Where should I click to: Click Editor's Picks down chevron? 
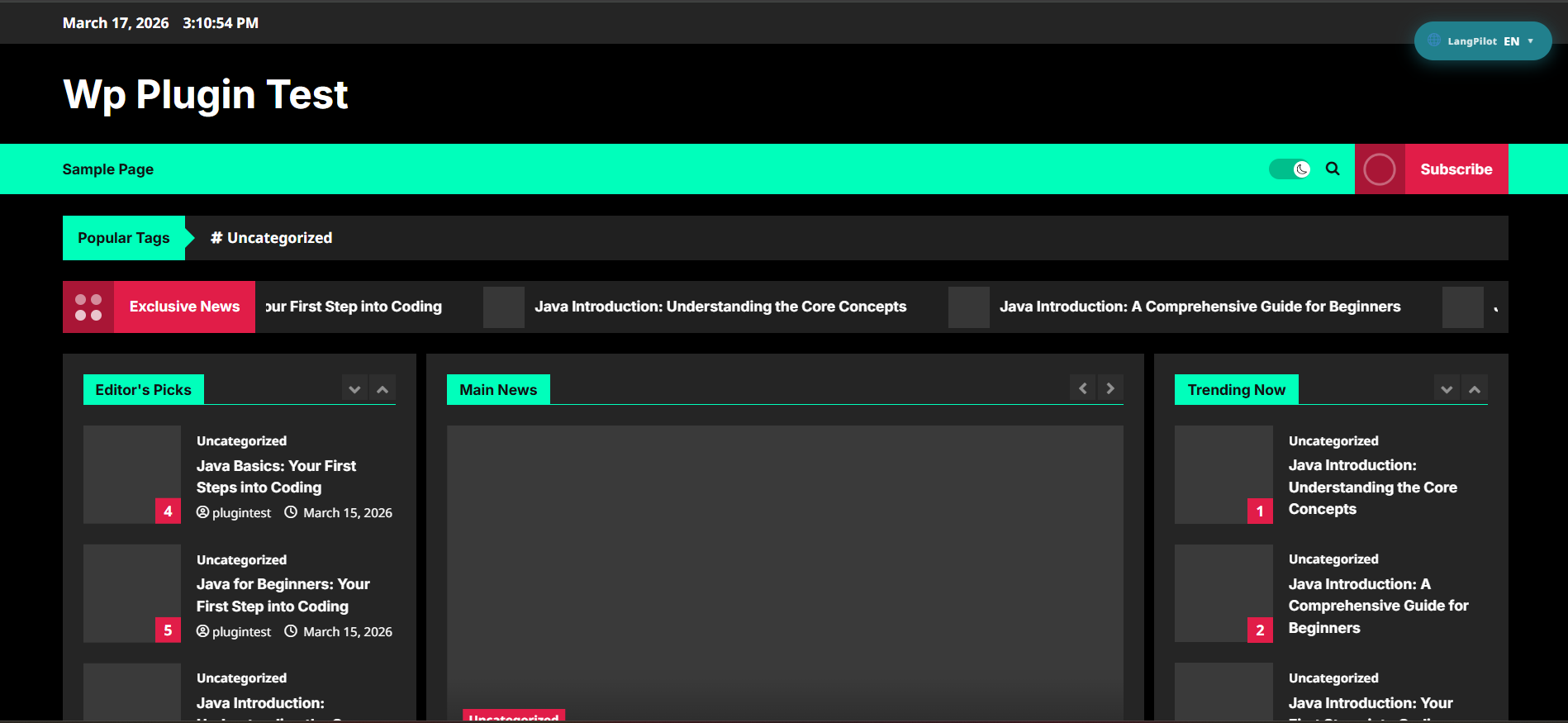click(354, 389)
